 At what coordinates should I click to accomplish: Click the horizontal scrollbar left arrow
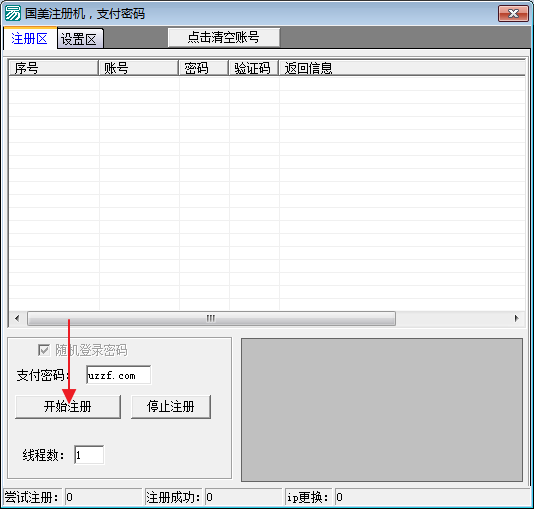(17, 319)
